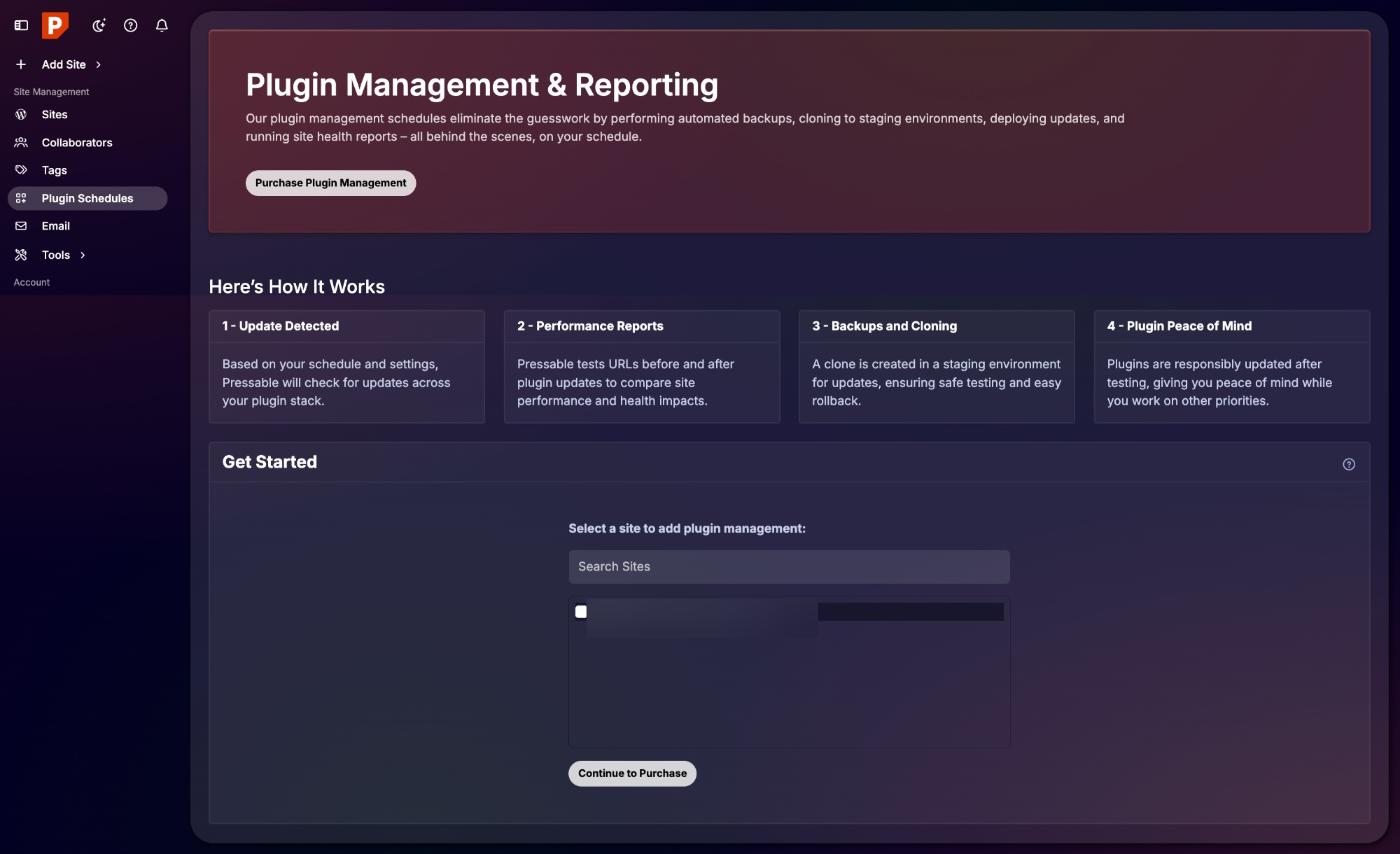Screen dimensions: 1400x854
Task: Collapse the sidebar using the panel icon
Action: [x=21, y=25]
